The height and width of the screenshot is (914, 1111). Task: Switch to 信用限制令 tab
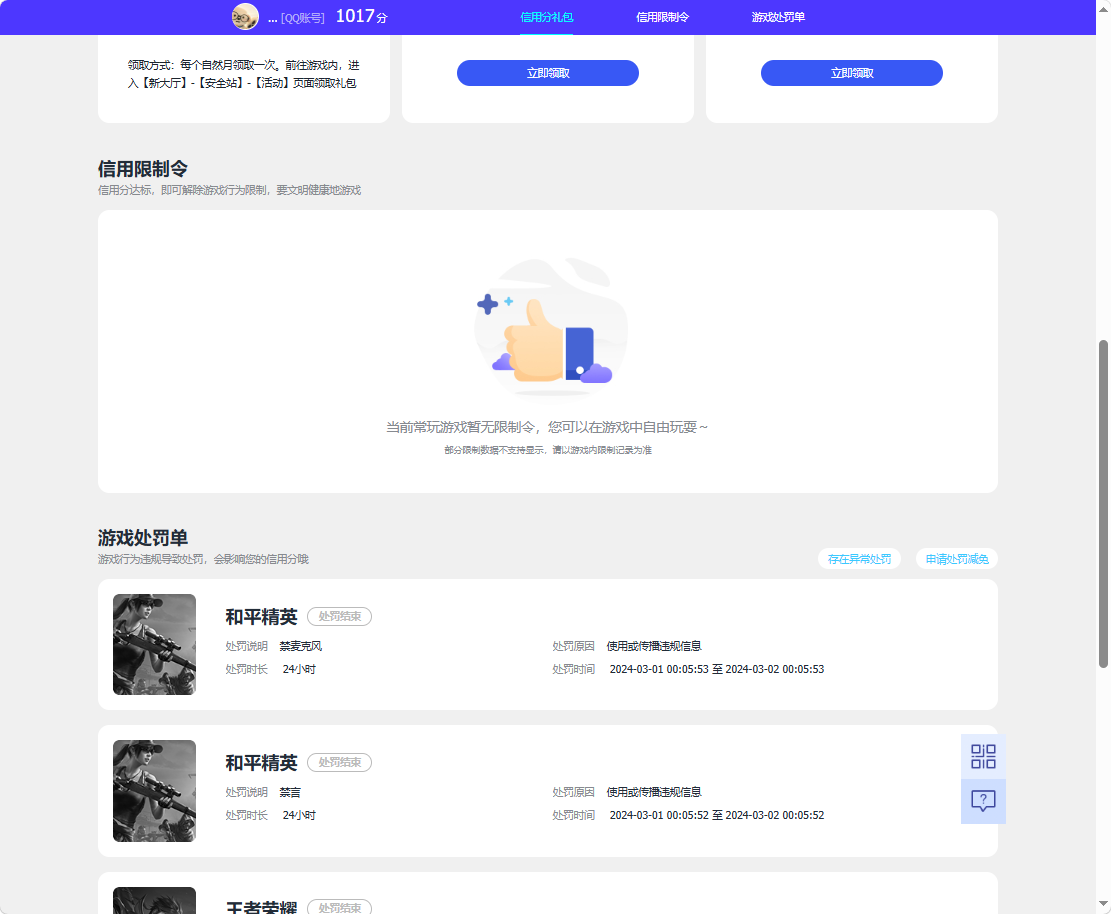(662, 17)
